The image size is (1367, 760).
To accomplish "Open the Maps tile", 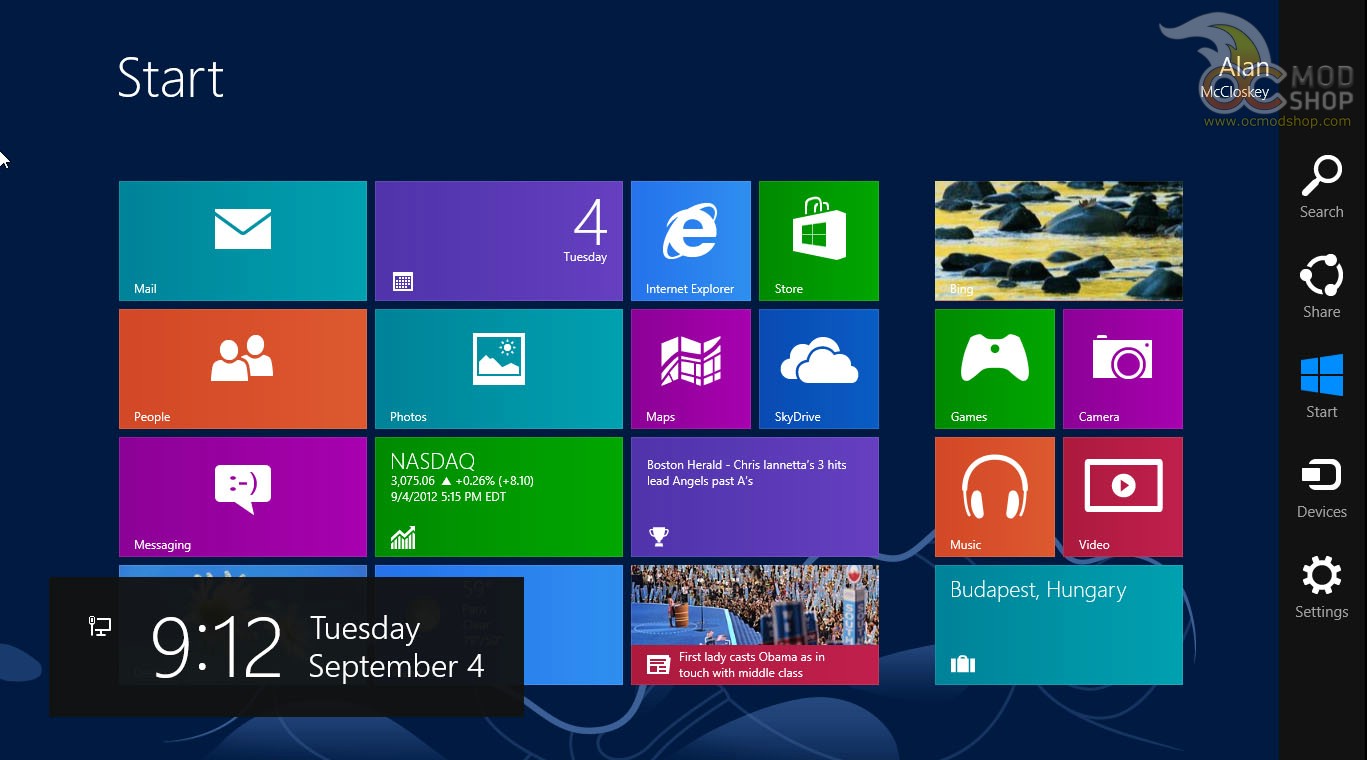I will click(x=691, y=369).
